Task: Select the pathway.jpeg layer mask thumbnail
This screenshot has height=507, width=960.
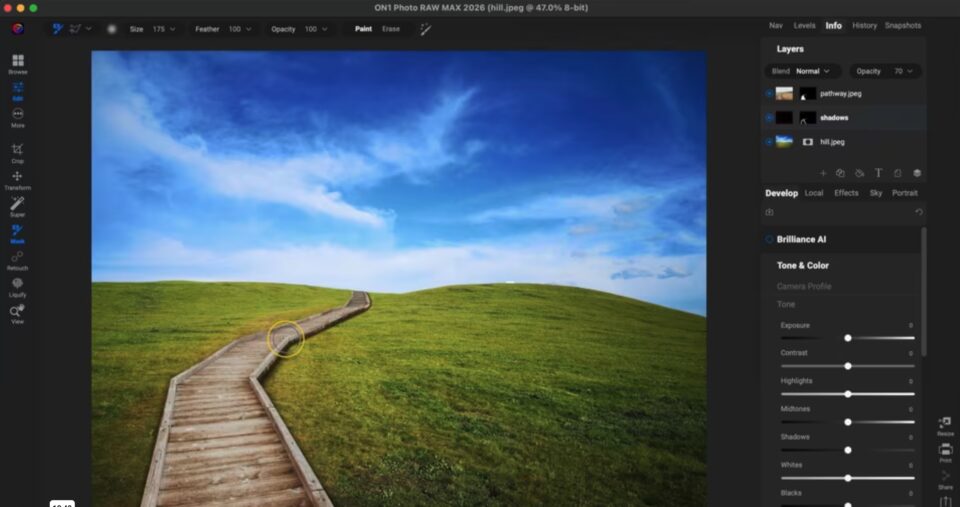Action: pos(808,94)
